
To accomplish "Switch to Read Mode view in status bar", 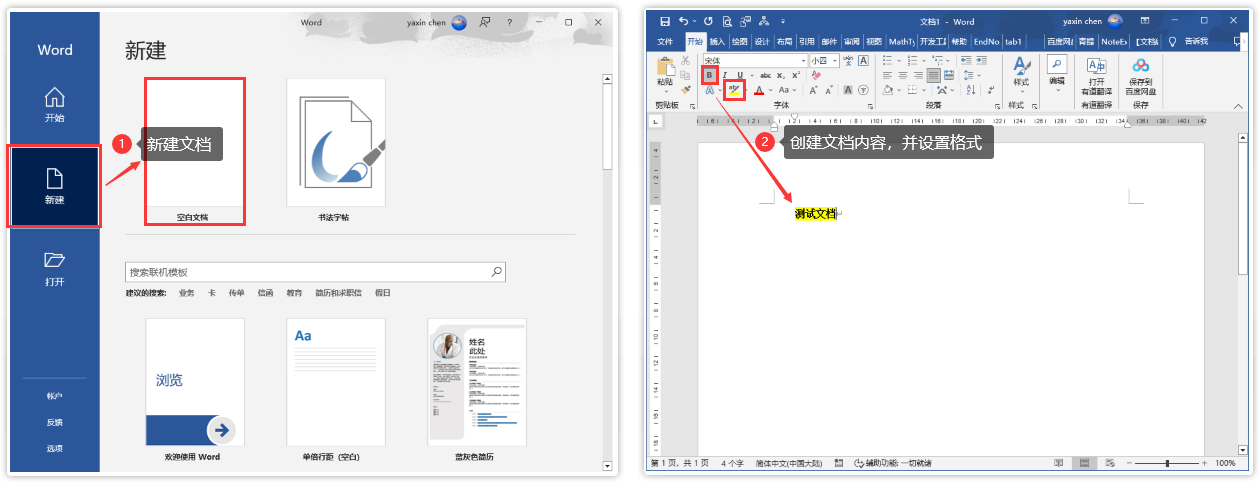I will coord(1060,464).
